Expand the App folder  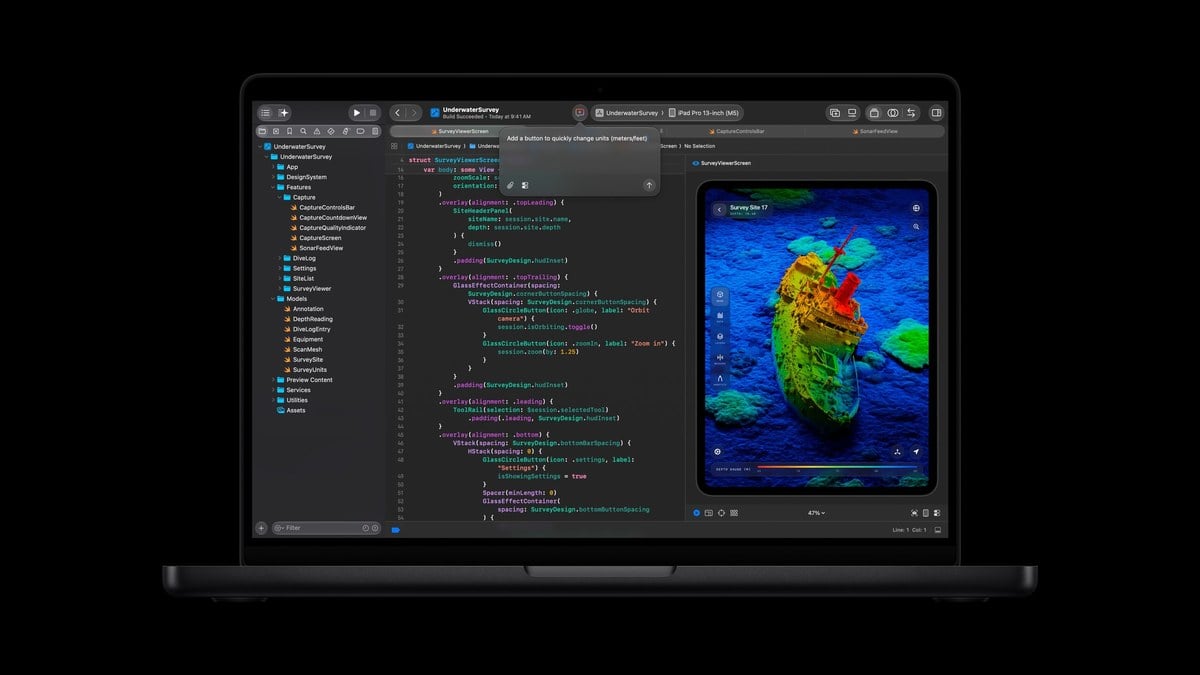coord(274,167)
